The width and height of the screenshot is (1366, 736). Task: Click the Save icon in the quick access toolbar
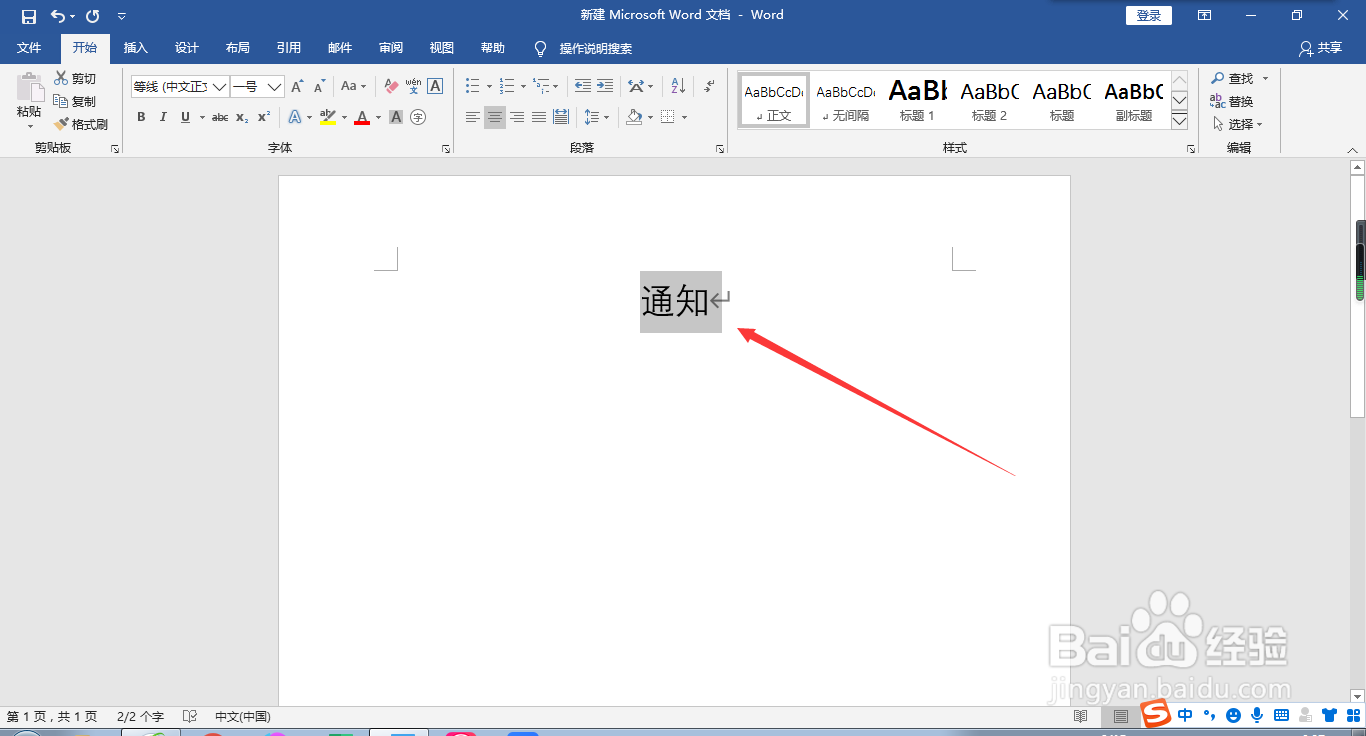29,16
